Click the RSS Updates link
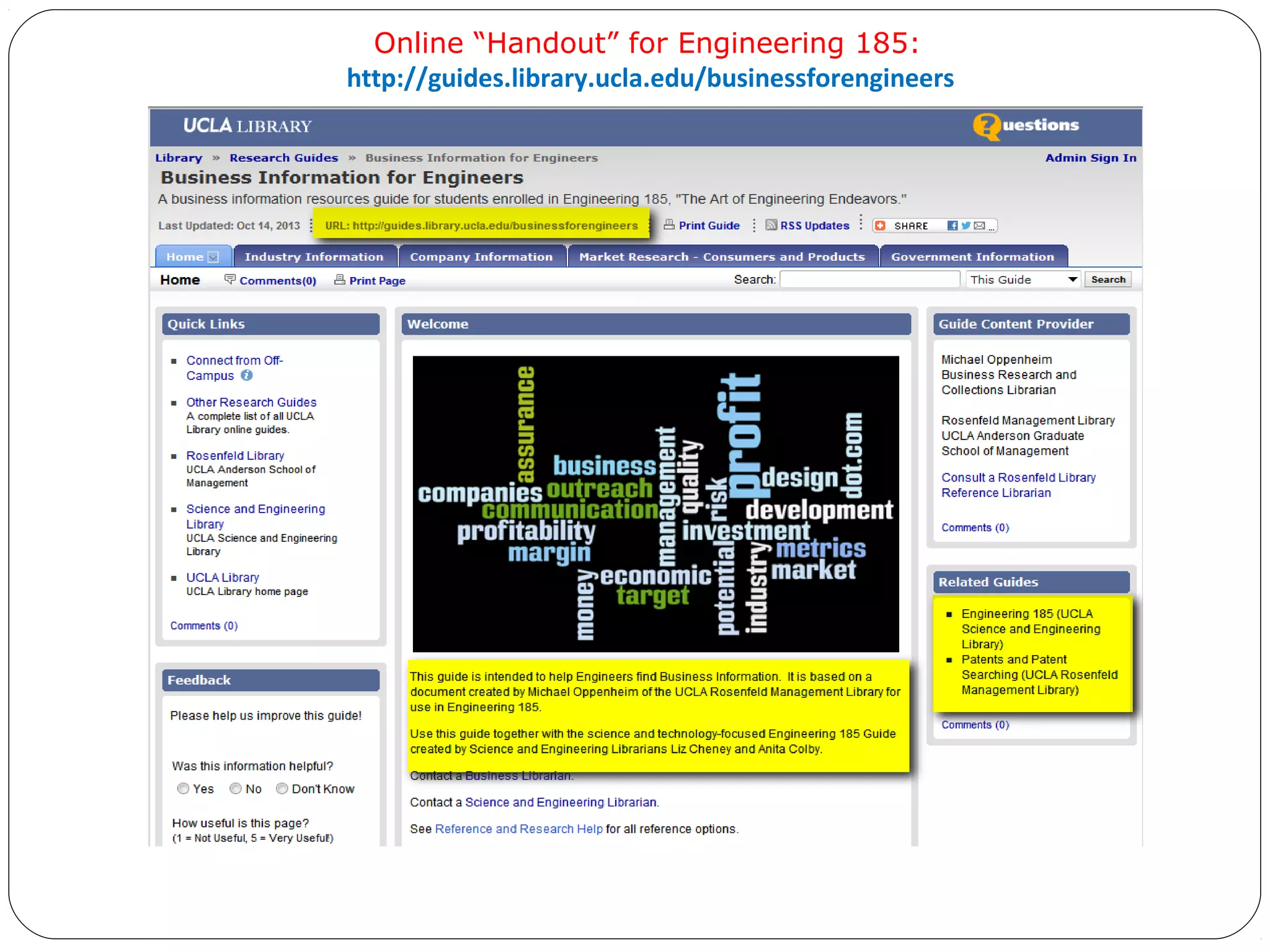Viewport: 1270px width, 952px height. 814,226
